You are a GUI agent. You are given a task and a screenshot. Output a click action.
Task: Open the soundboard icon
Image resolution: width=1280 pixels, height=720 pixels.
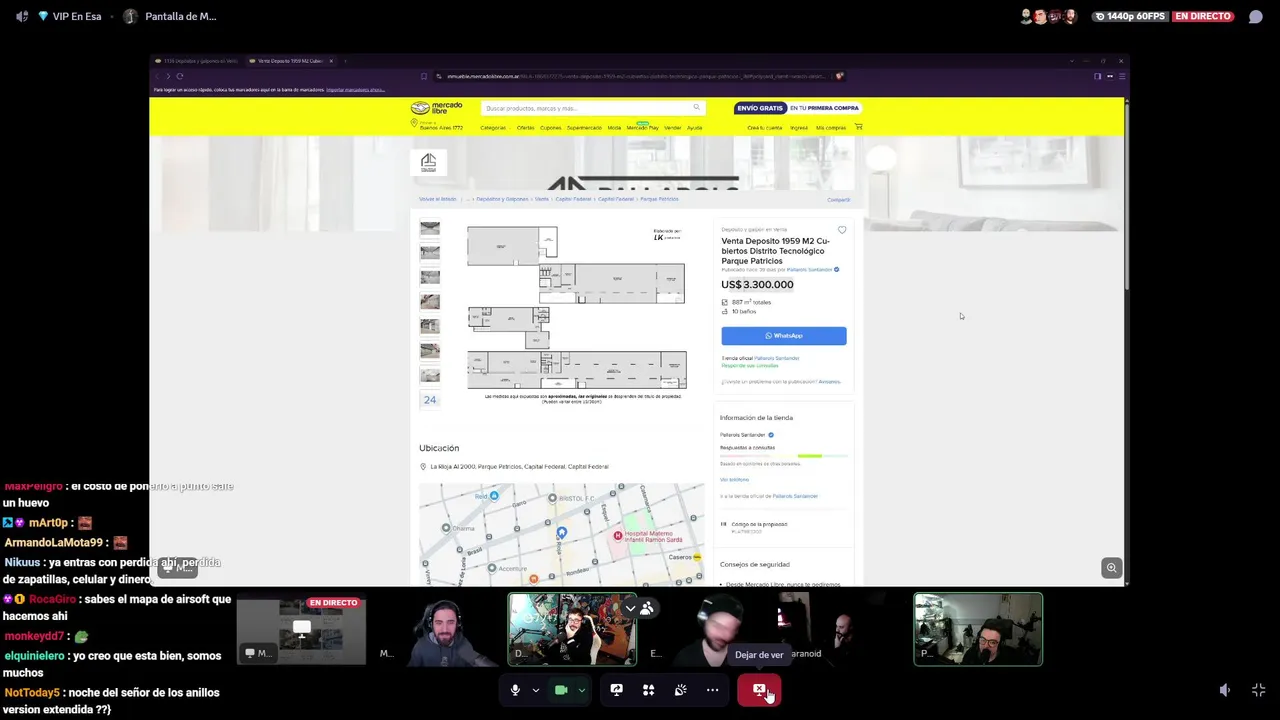[680, 690]
